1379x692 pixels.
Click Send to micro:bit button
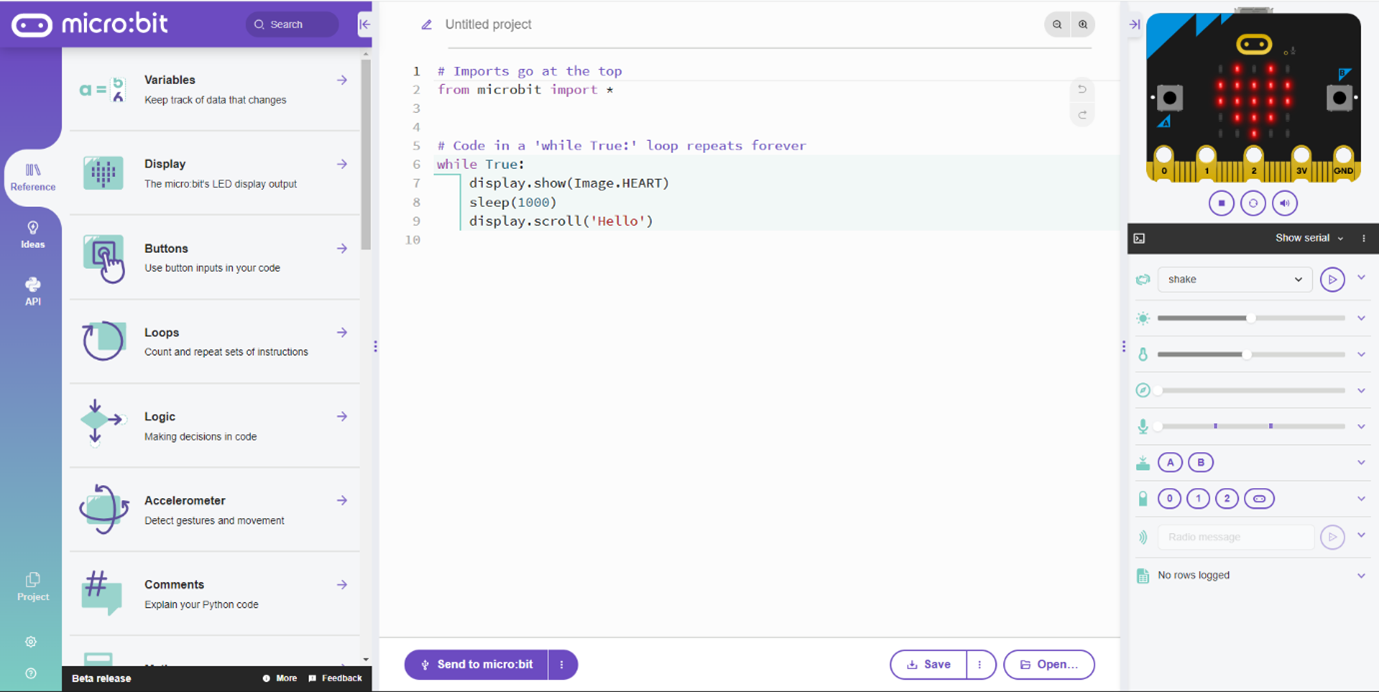click(477, 665)
